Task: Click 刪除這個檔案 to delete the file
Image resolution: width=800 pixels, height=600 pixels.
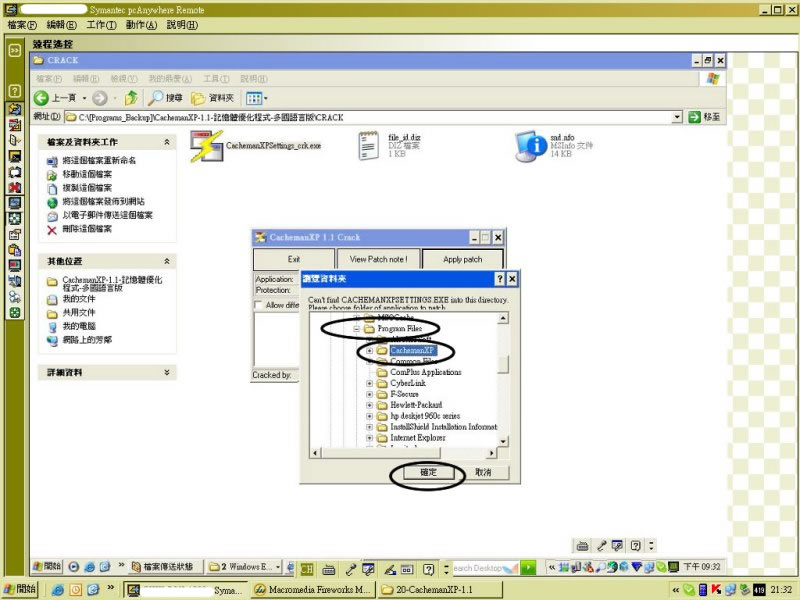Action: pyautogui.click(x=87, y=229)
